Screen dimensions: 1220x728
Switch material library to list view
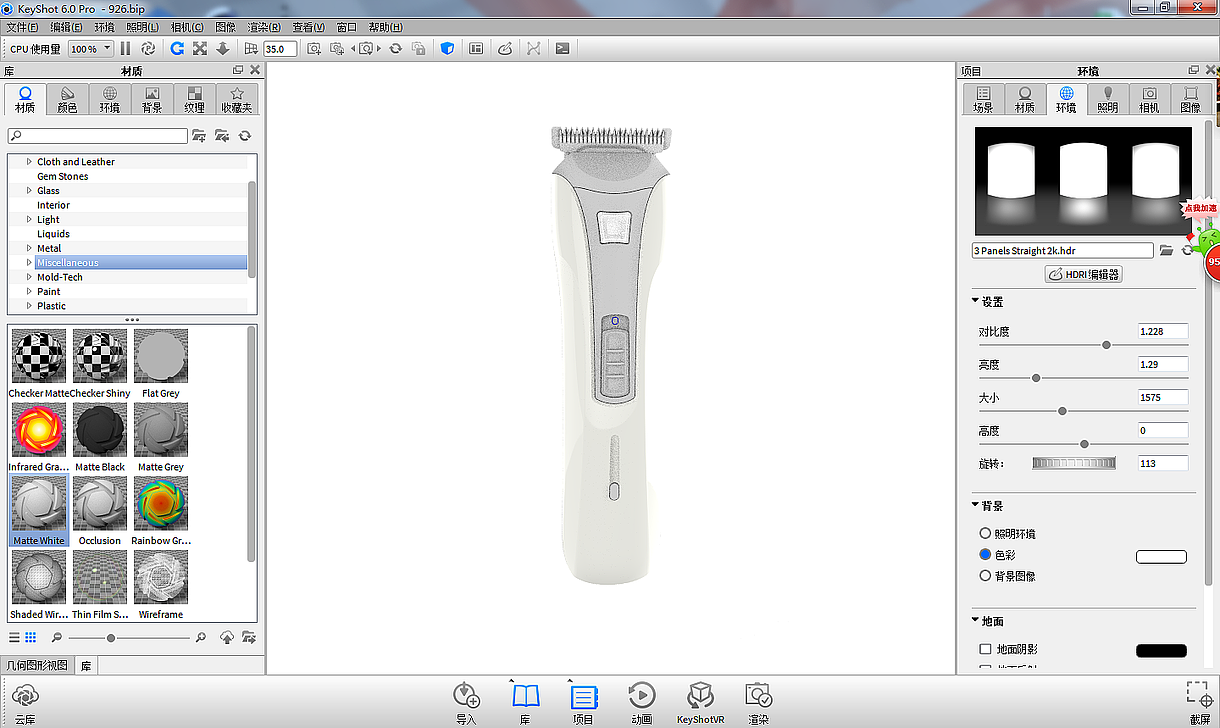(x=14, y=637)
